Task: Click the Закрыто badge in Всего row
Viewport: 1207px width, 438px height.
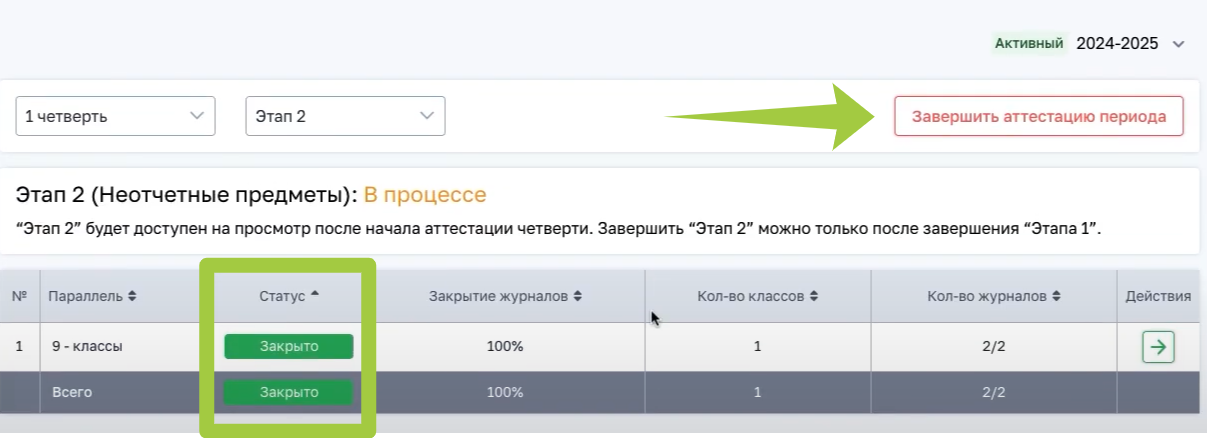Action: click(289, 392)
